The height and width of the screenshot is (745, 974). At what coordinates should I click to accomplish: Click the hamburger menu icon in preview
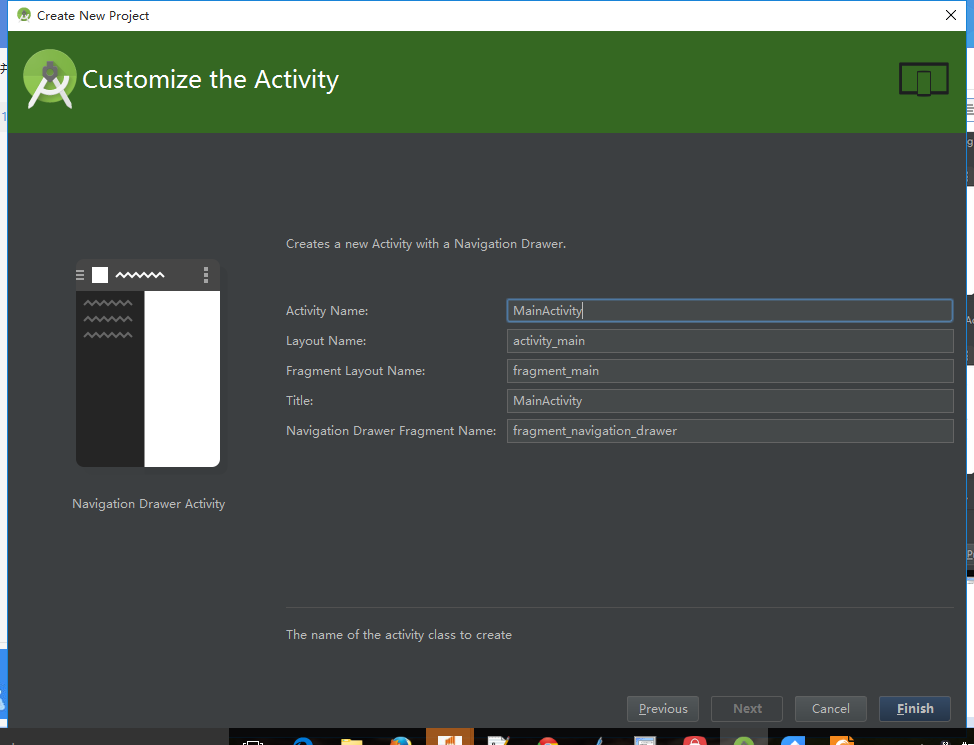(x=80, y=275)
